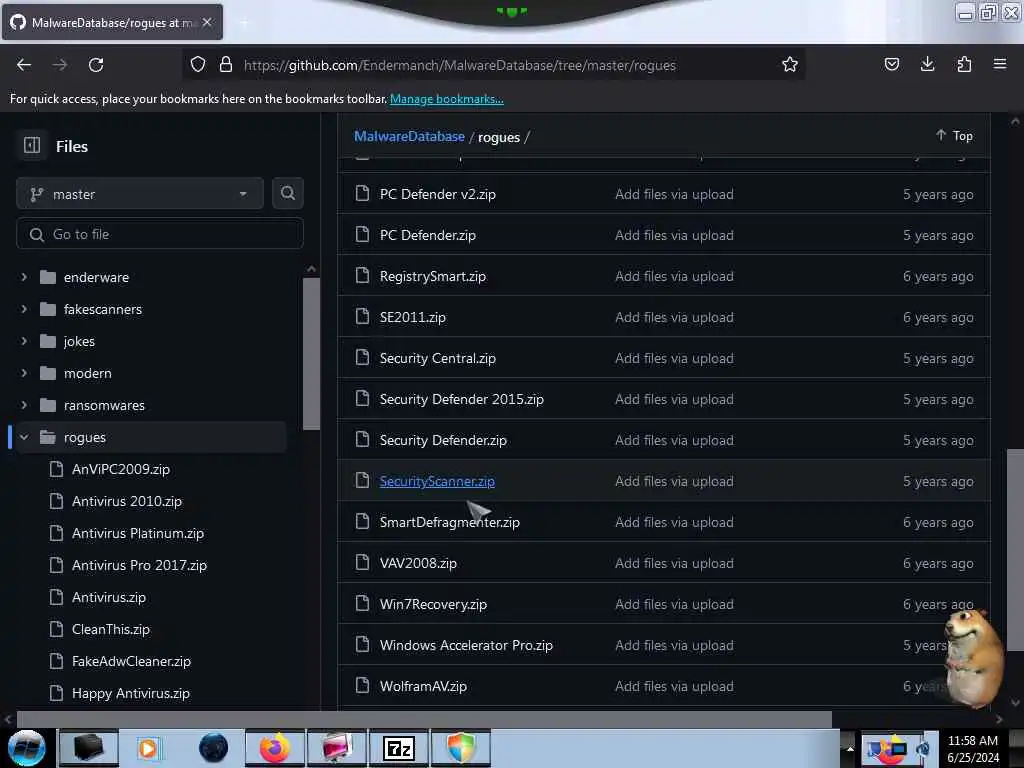Open SmartDefragmenter.zip
The image size is (1024, 768).
pos(449,522)
